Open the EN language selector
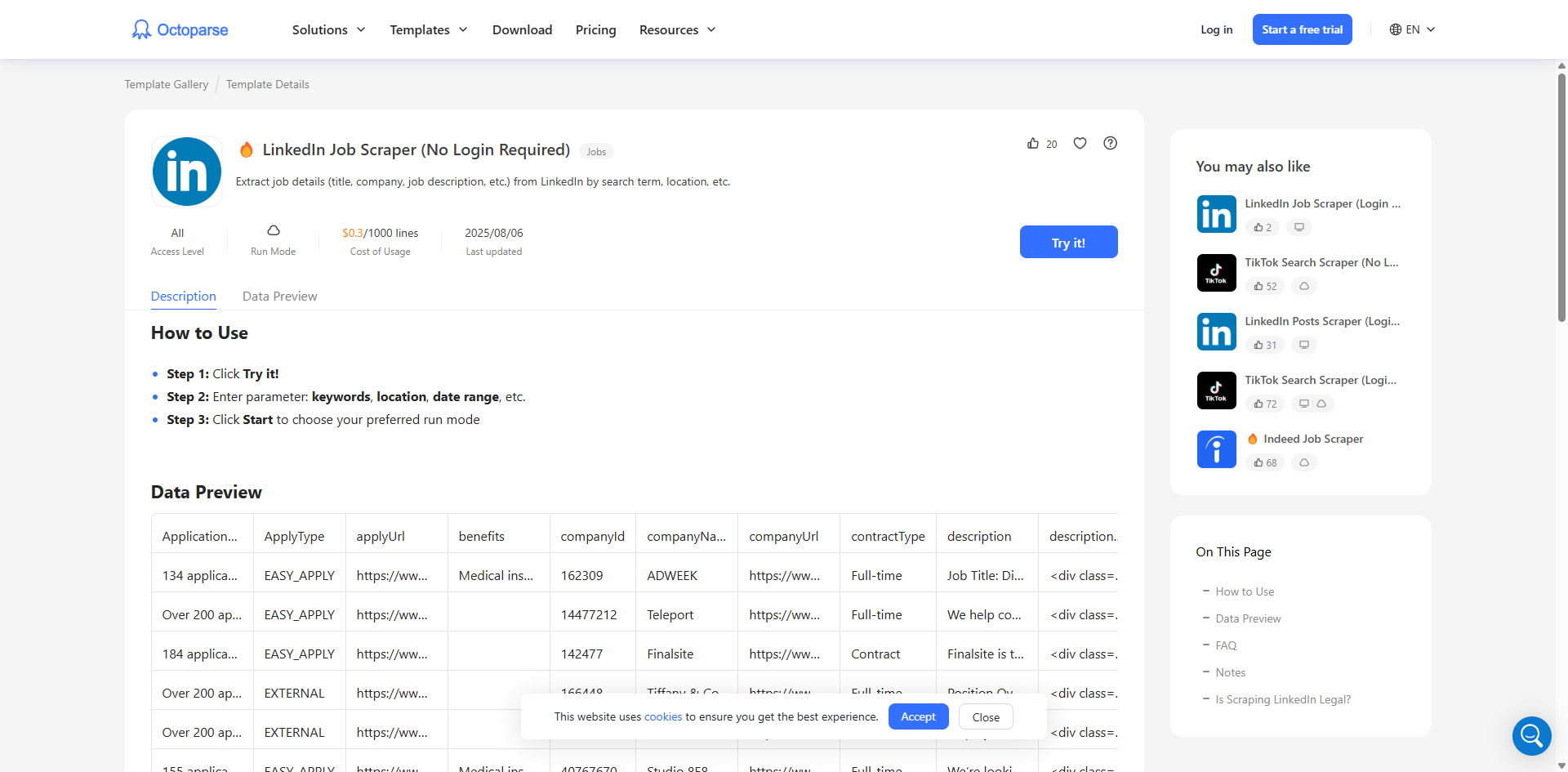The width and height of the screenshot is (1568, 772). pos(1412,30)
